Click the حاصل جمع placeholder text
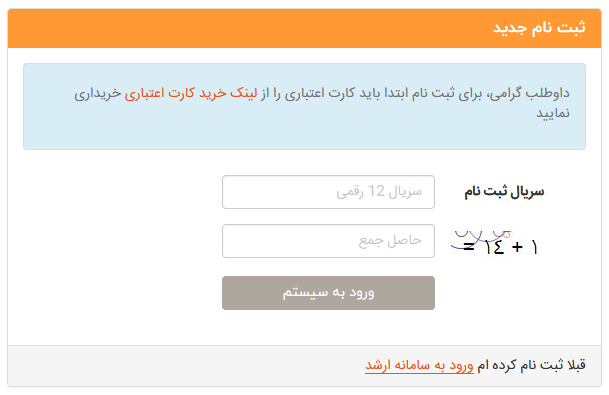This screenshot has width=609, height=395. [x=390, y=241]
